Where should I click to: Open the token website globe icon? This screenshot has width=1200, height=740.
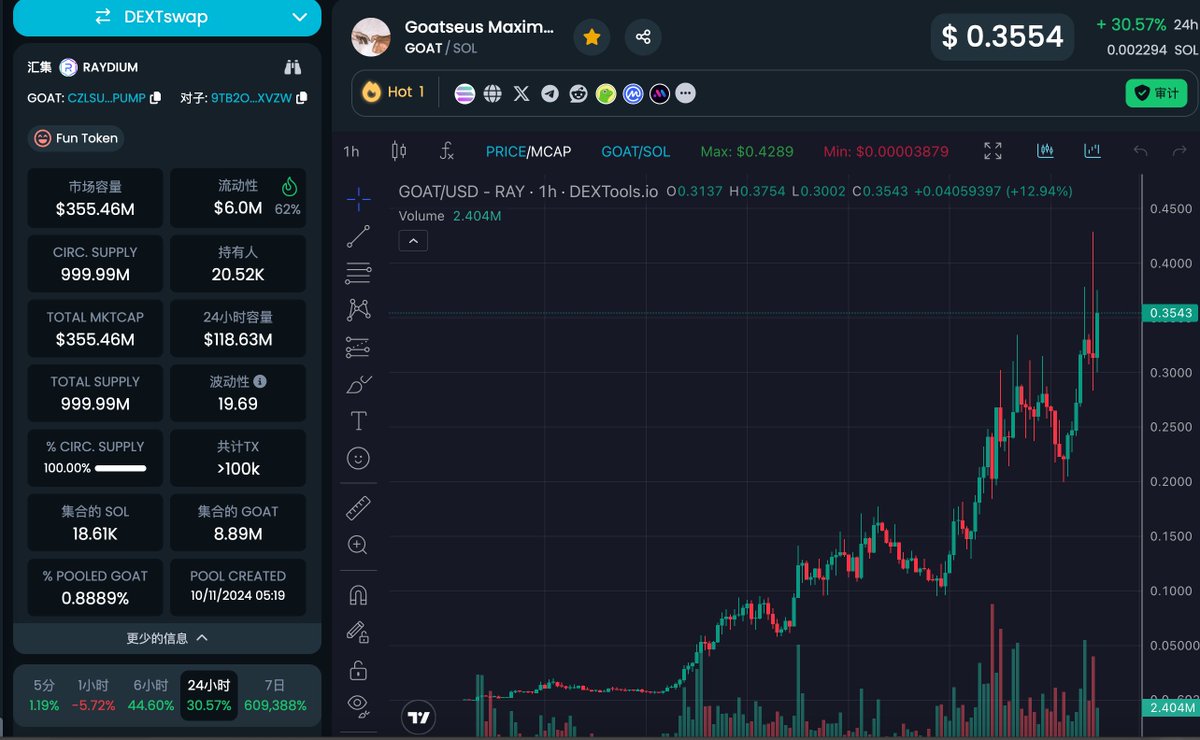pyautogui.click(x=493, y=93)
